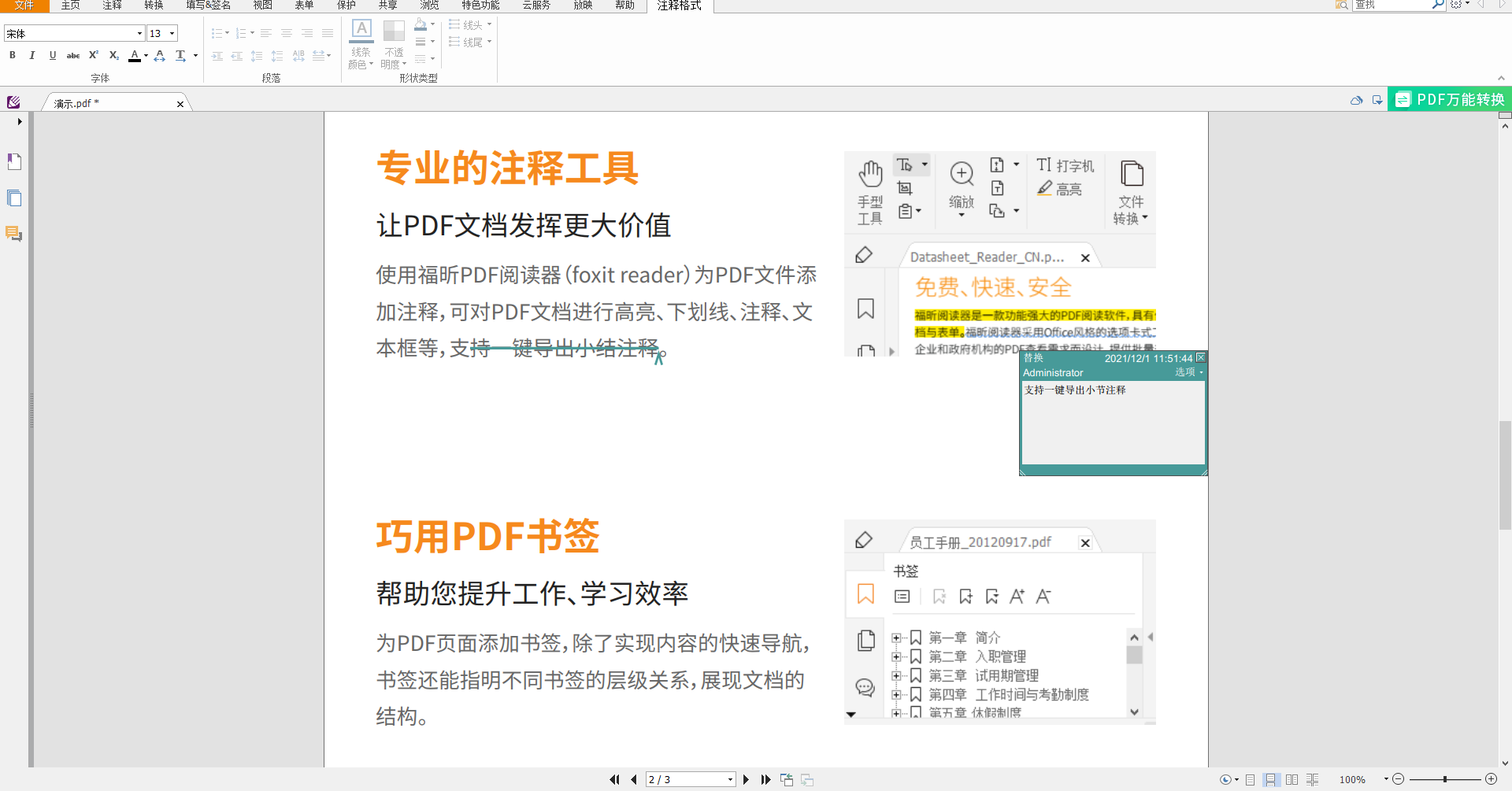The height and width of the screenshot is (791, 1512).
Task: Switch to two-page view mode at the bottom
Action: pos(1291,780)
